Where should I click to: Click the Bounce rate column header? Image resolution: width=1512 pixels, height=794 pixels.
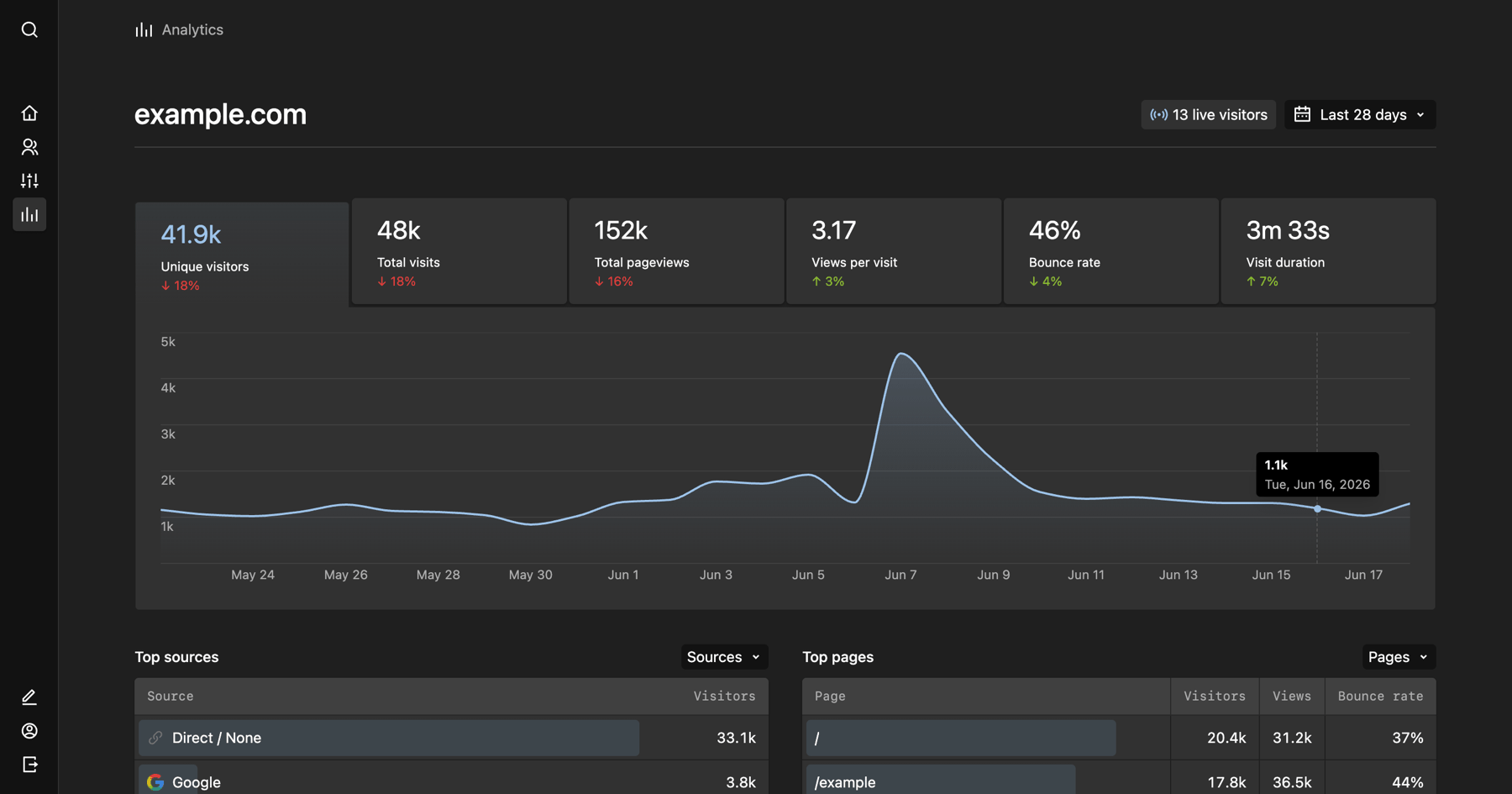pos(1381,697)
